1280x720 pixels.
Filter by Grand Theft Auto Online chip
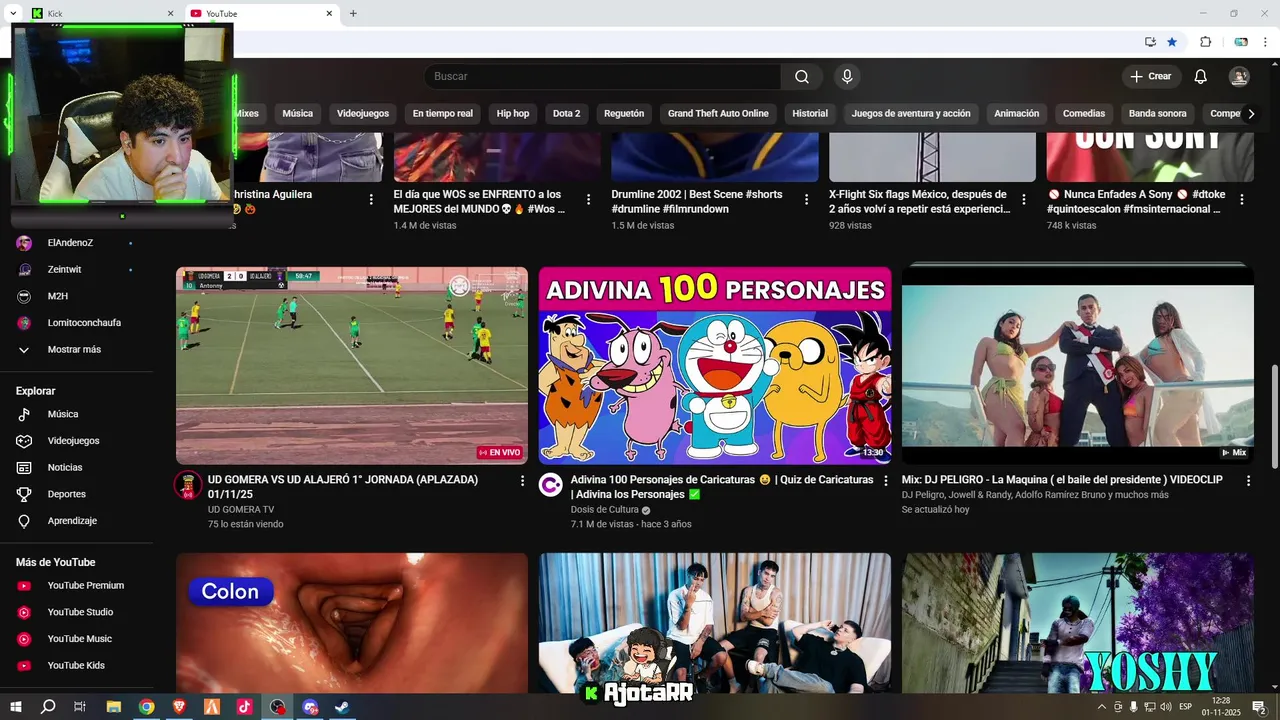tap(718, 114)
